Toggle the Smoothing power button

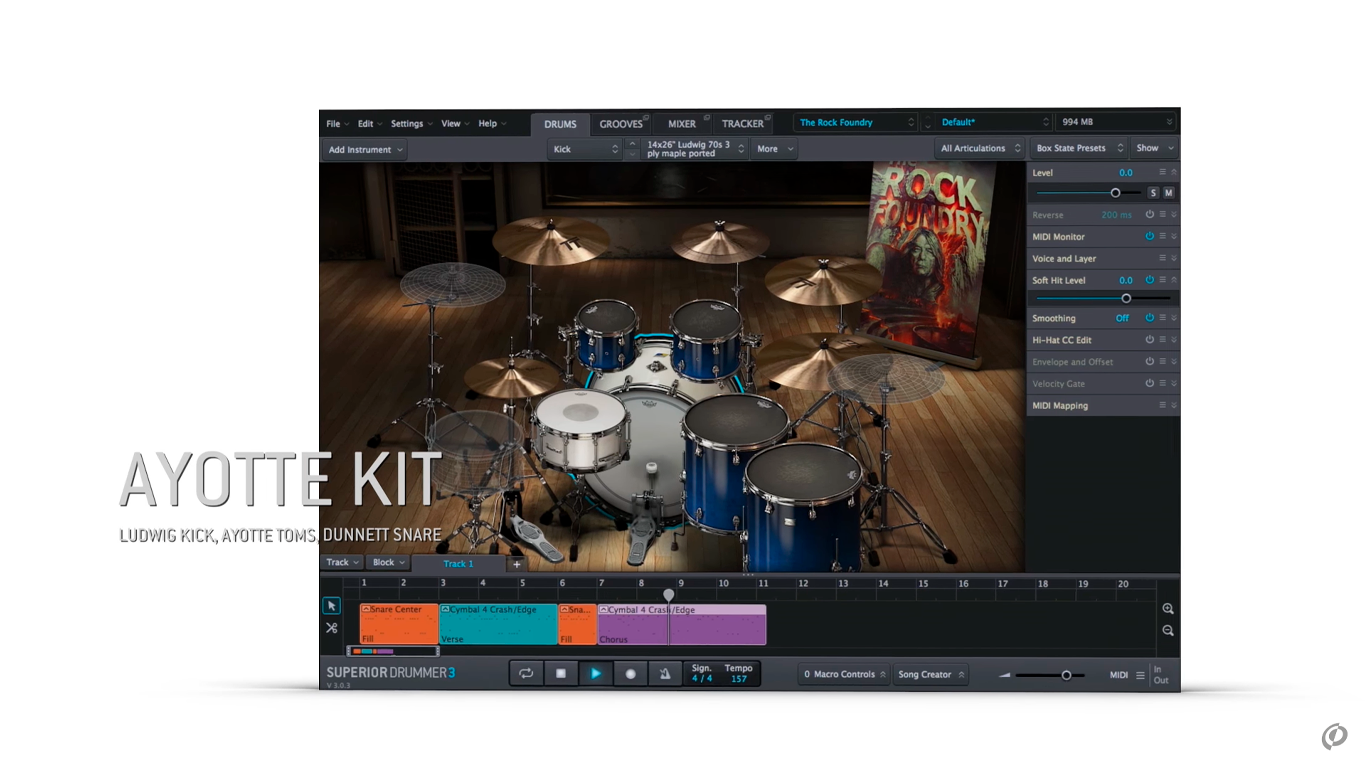(1150, 318)
